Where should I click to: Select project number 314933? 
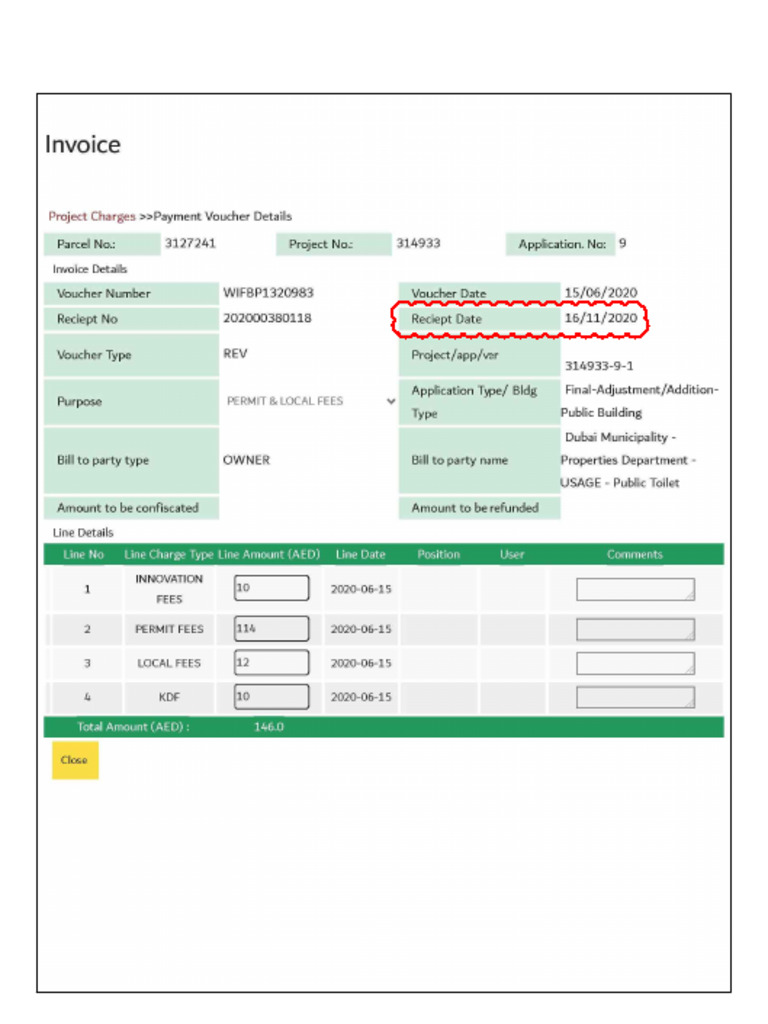pyautogui.click(x=419, y=243)
